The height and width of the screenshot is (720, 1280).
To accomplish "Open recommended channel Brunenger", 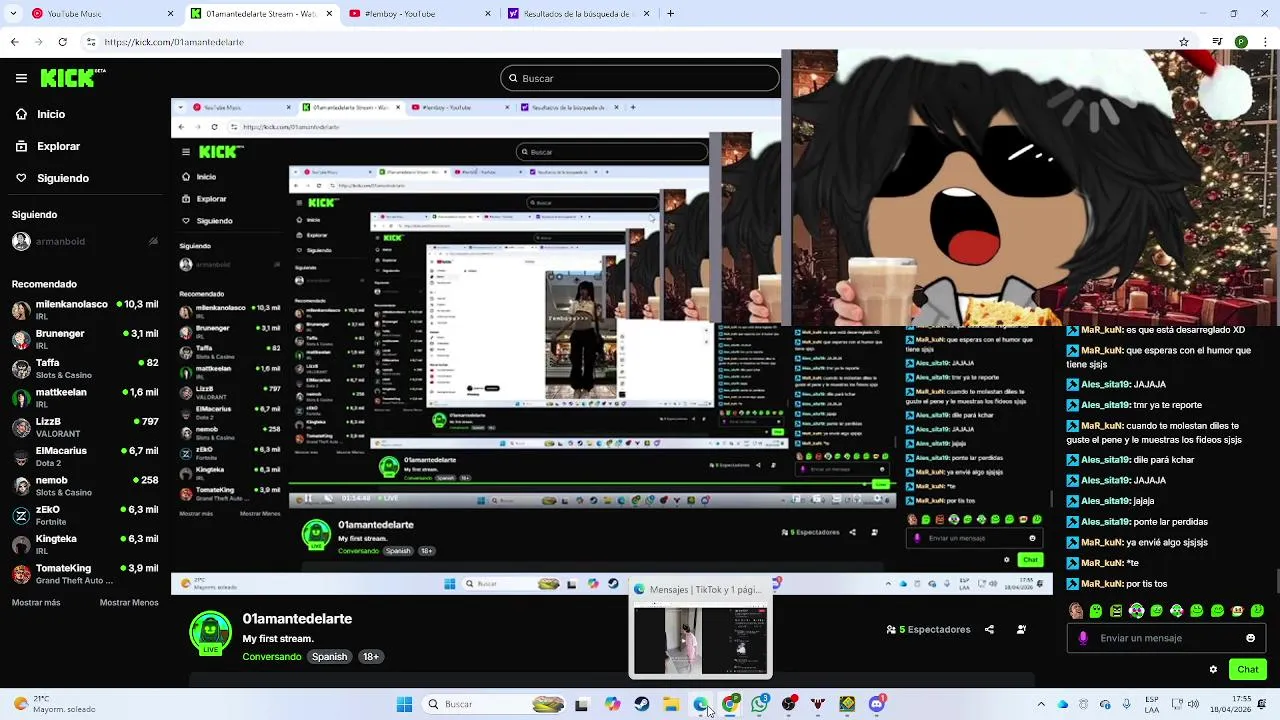I will tap(84, 338).
